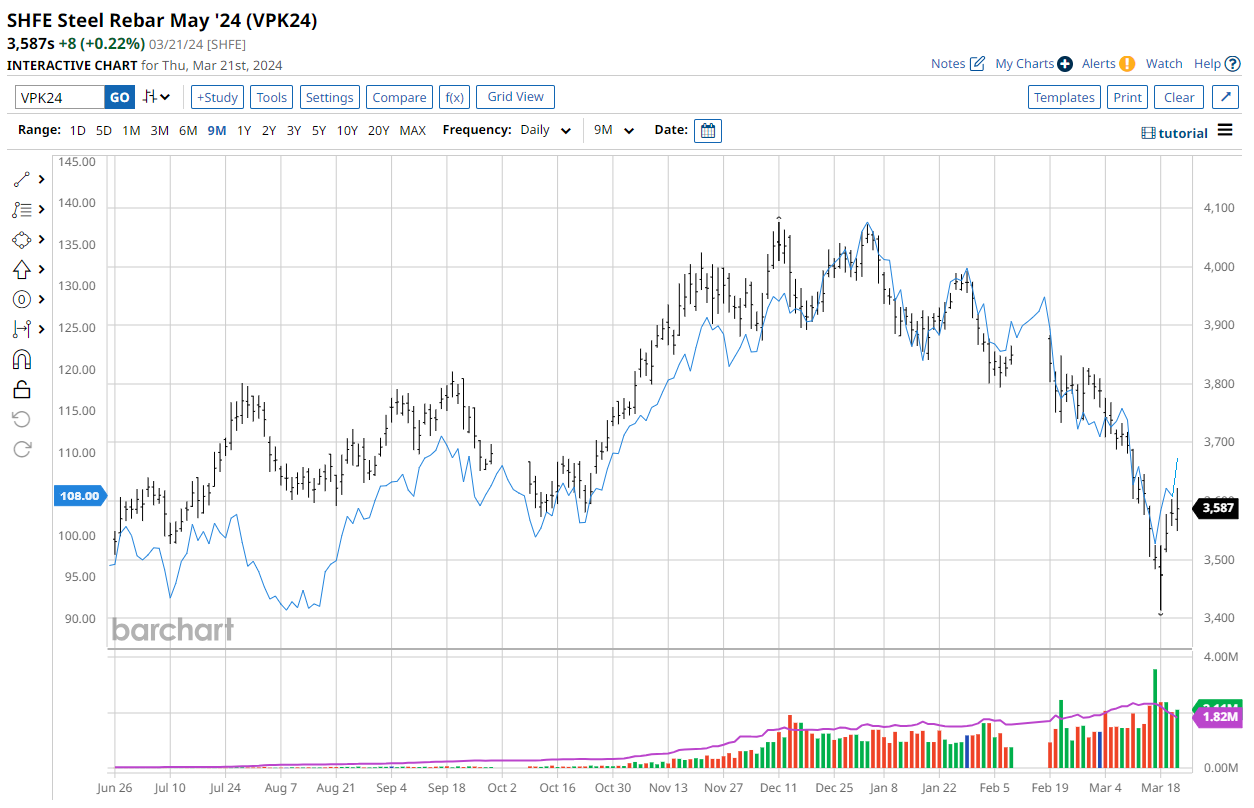Click the pop-out chart arrow icon
This screenshot has width=1254, height=808.
click(1225, 97)
